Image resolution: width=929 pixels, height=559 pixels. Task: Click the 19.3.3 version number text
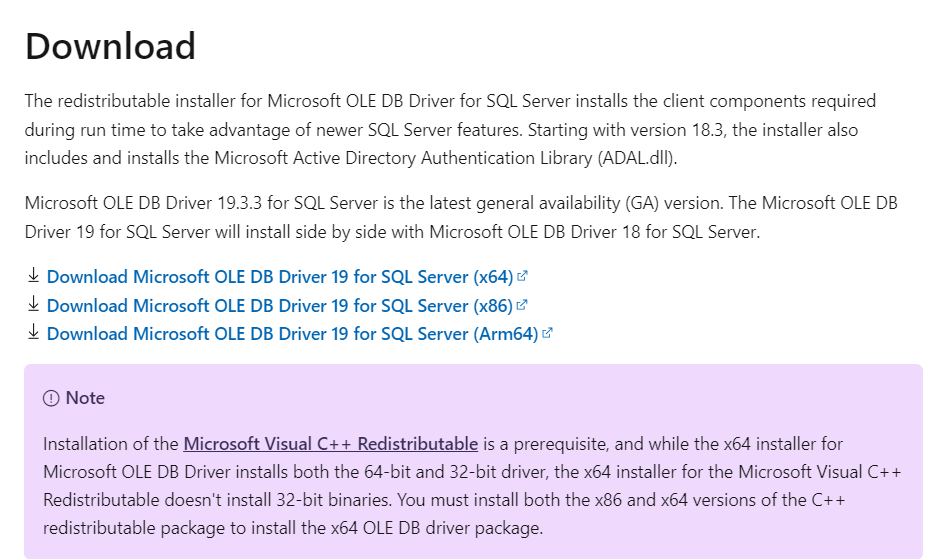point(239,203)
